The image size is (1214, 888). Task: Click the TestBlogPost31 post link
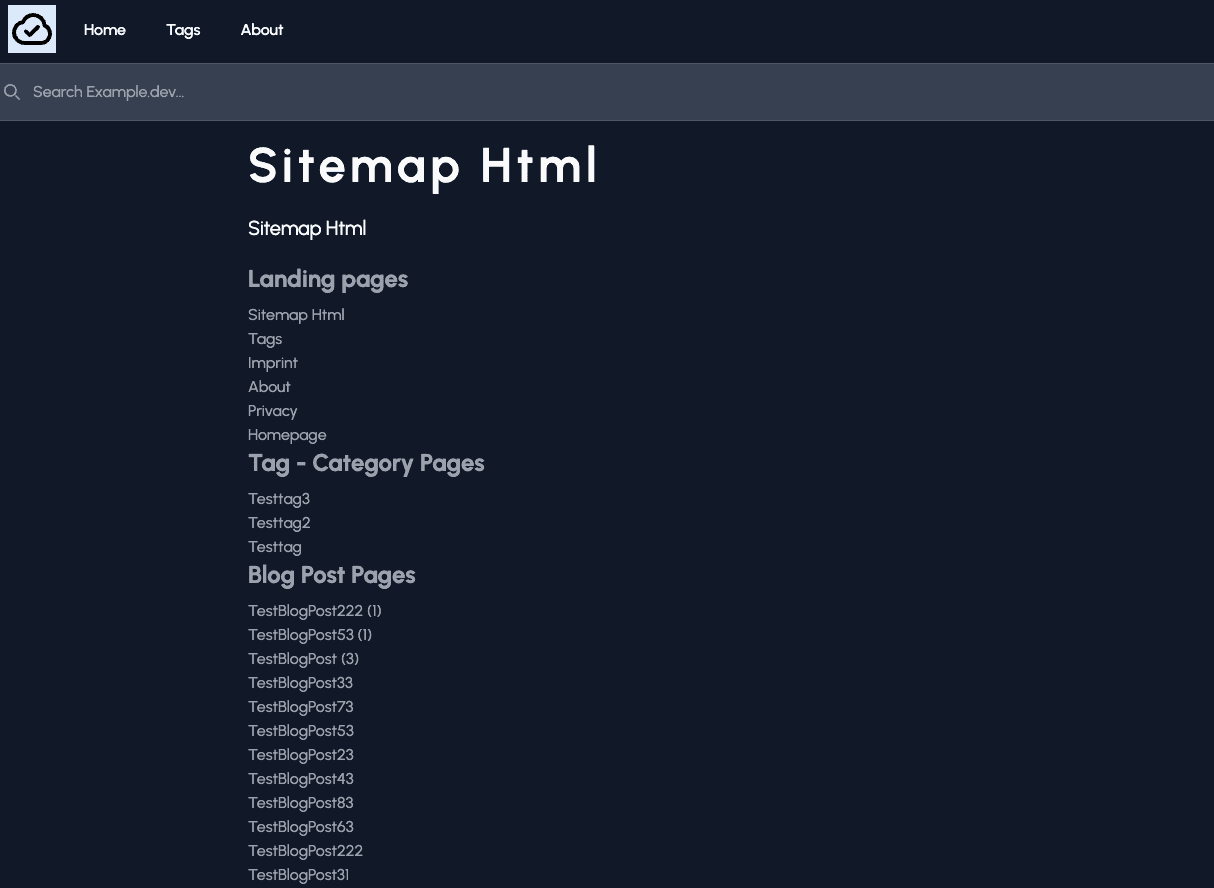pyautogui.click(x=298, y=875)
